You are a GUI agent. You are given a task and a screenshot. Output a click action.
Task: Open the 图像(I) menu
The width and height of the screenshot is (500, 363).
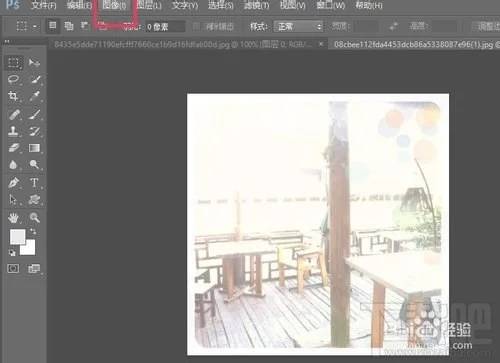[114, 6]
